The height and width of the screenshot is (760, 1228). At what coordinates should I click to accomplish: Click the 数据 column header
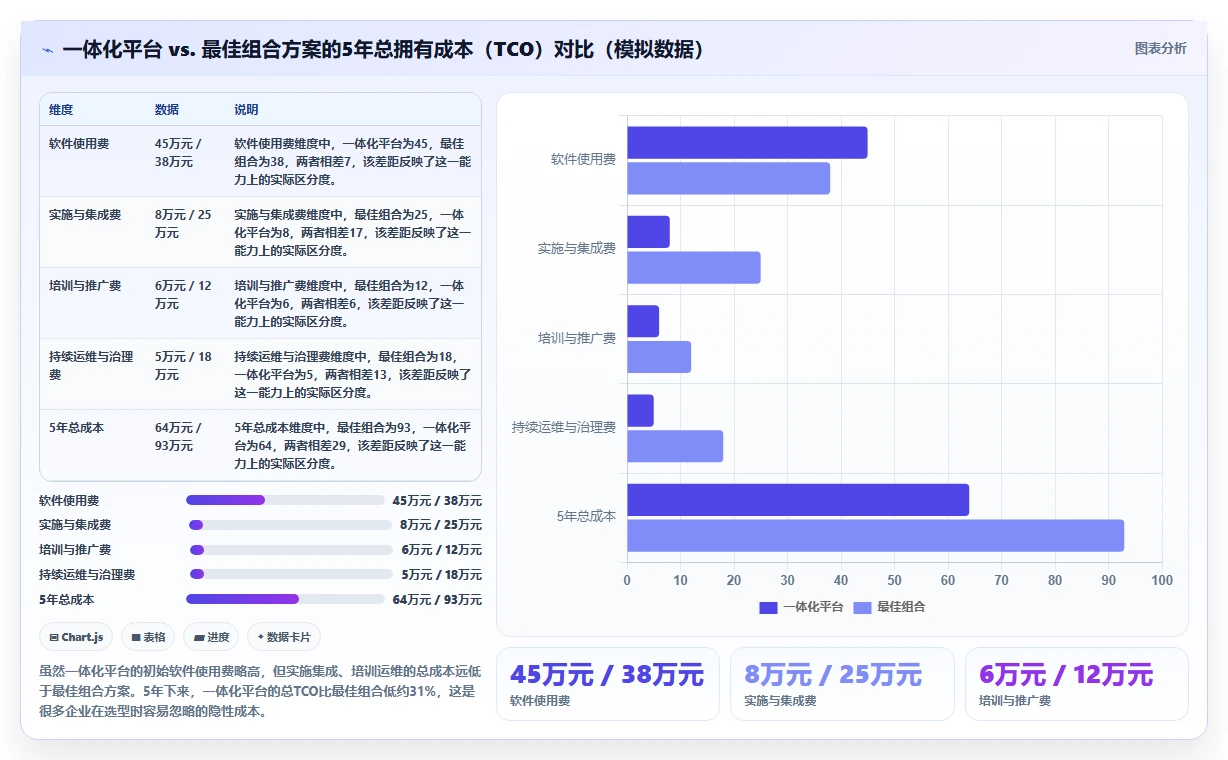(x=167, y=110)
